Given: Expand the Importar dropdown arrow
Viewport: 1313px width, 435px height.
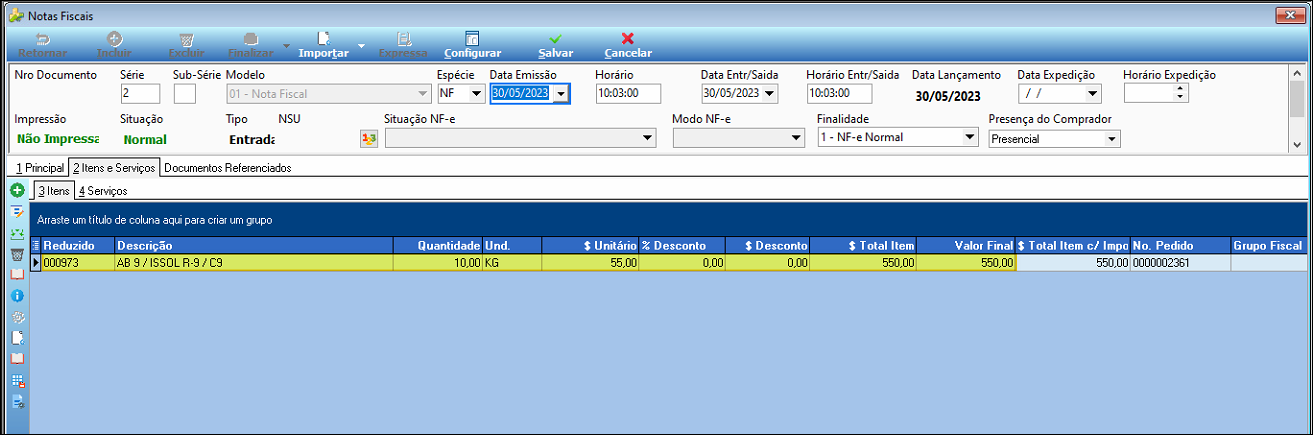Looking at the screenshot, I should click(x=361, y=46).
